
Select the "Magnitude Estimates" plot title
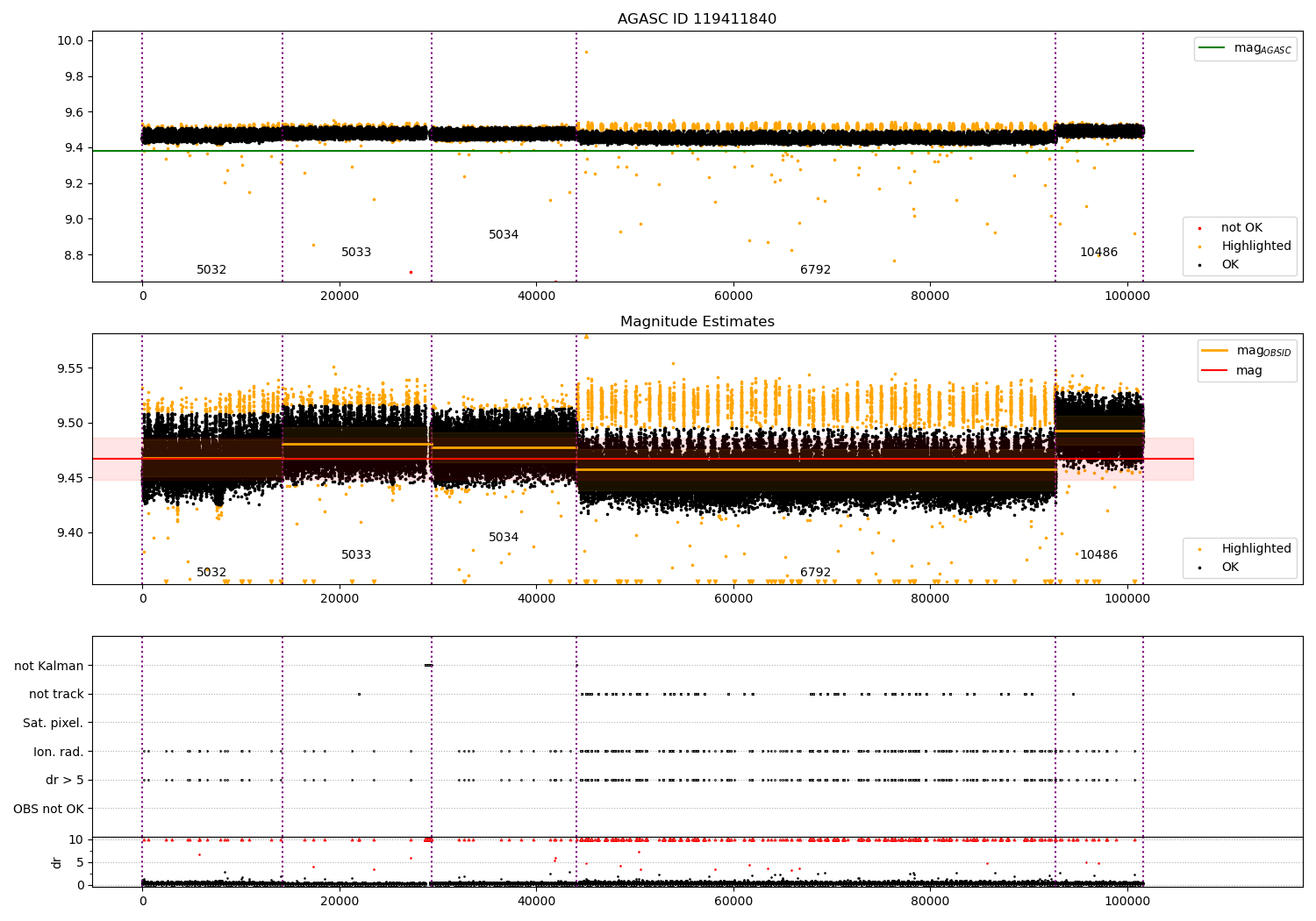[697, 322]
